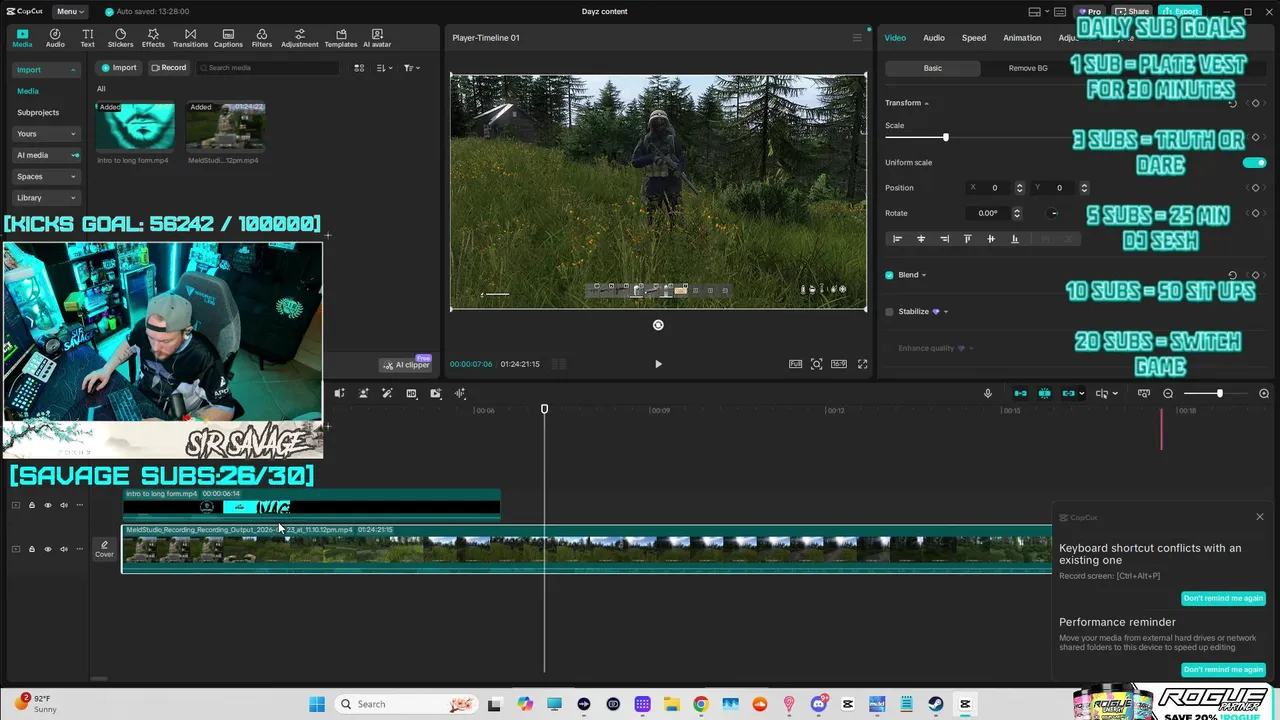Screen dimensions: 1280x720
Task: Select Subprojects in the media sidebar
Action: point(38,113)
